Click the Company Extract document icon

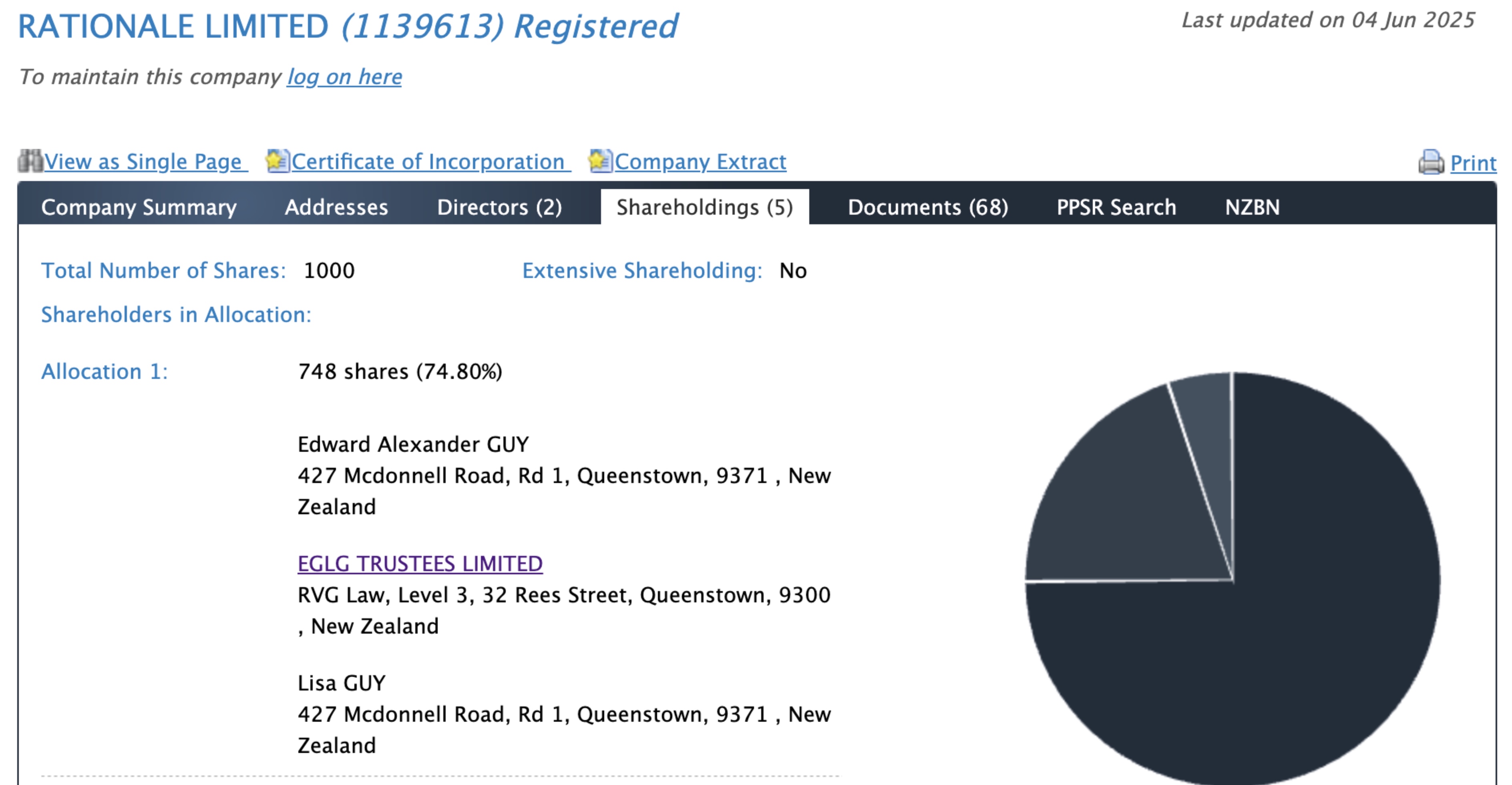(x=601, y=161)
